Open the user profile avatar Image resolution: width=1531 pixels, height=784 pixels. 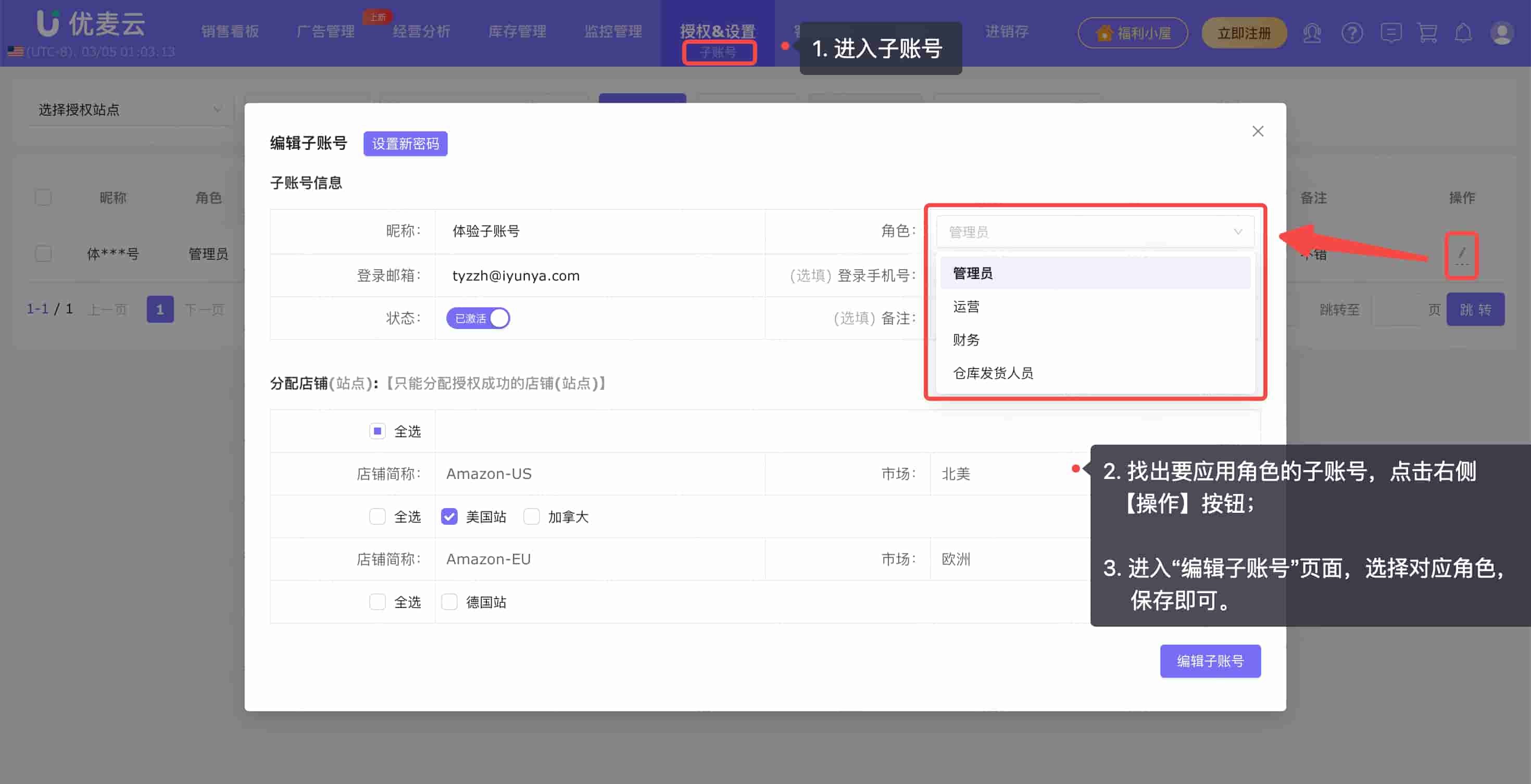[1501, 33]
